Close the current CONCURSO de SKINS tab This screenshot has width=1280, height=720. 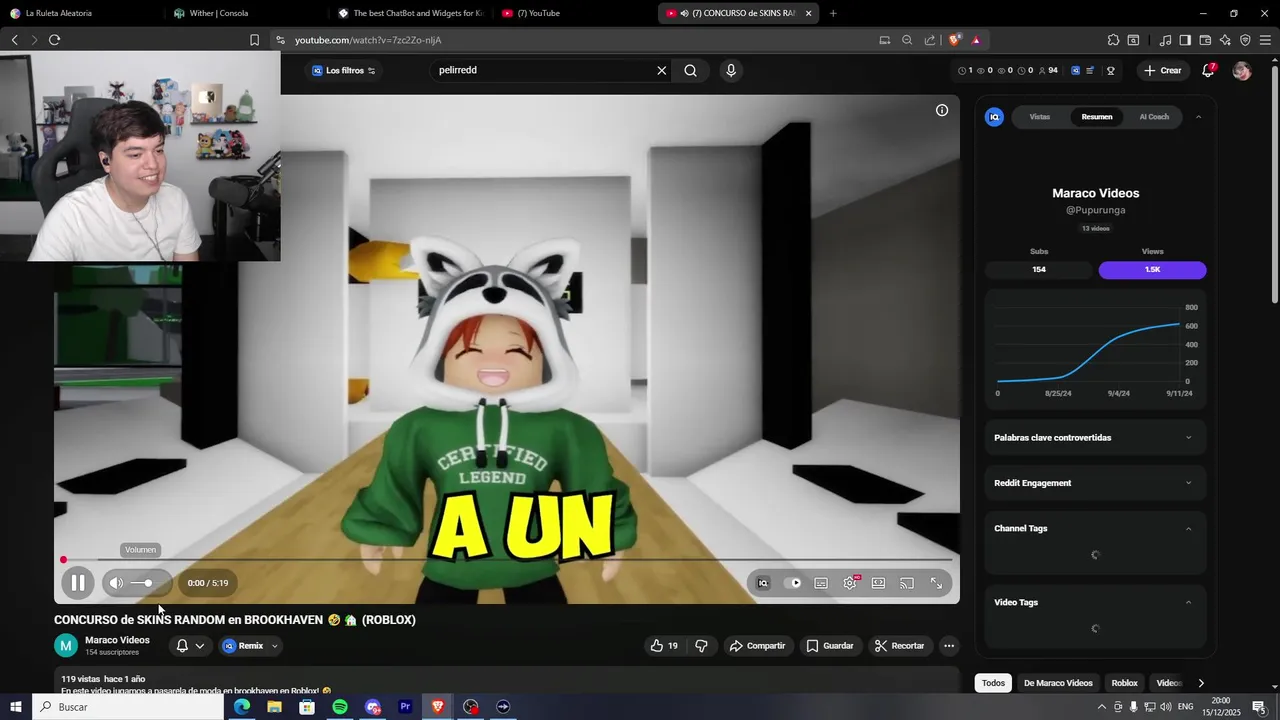(x=808, y=13)
